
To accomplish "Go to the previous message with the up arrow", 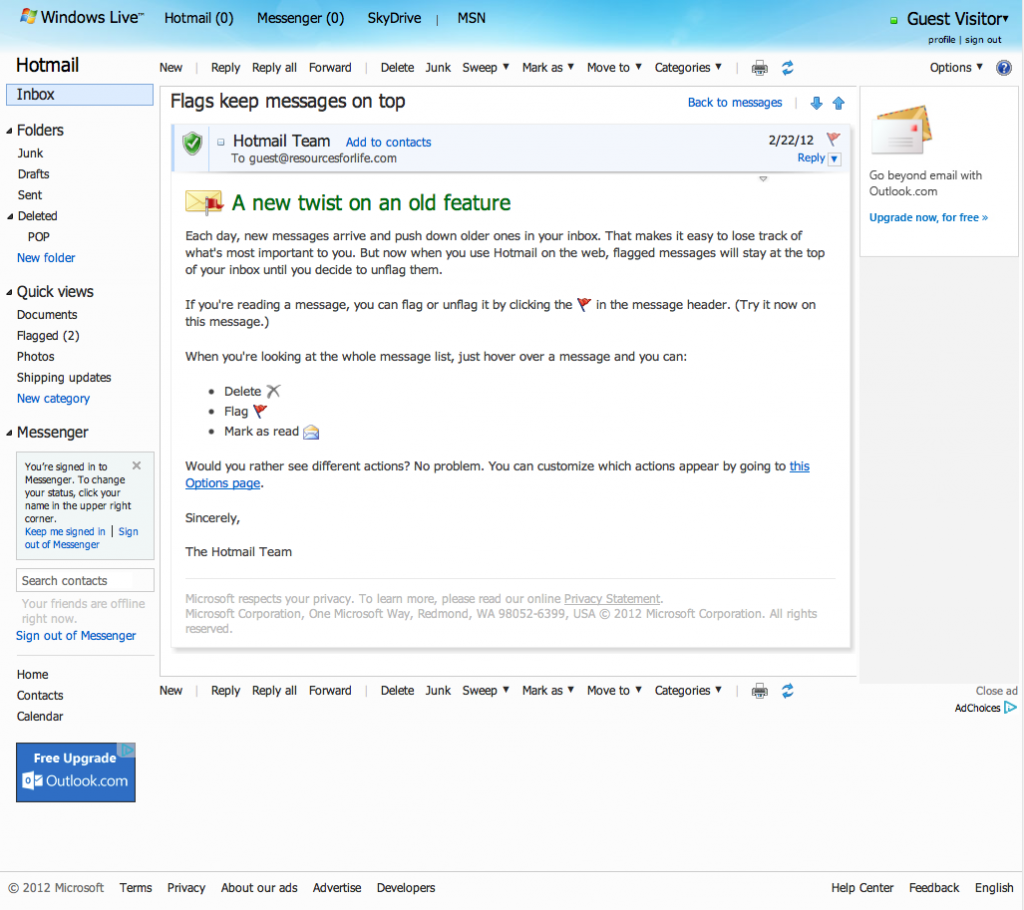I will (x=838, y=102).
